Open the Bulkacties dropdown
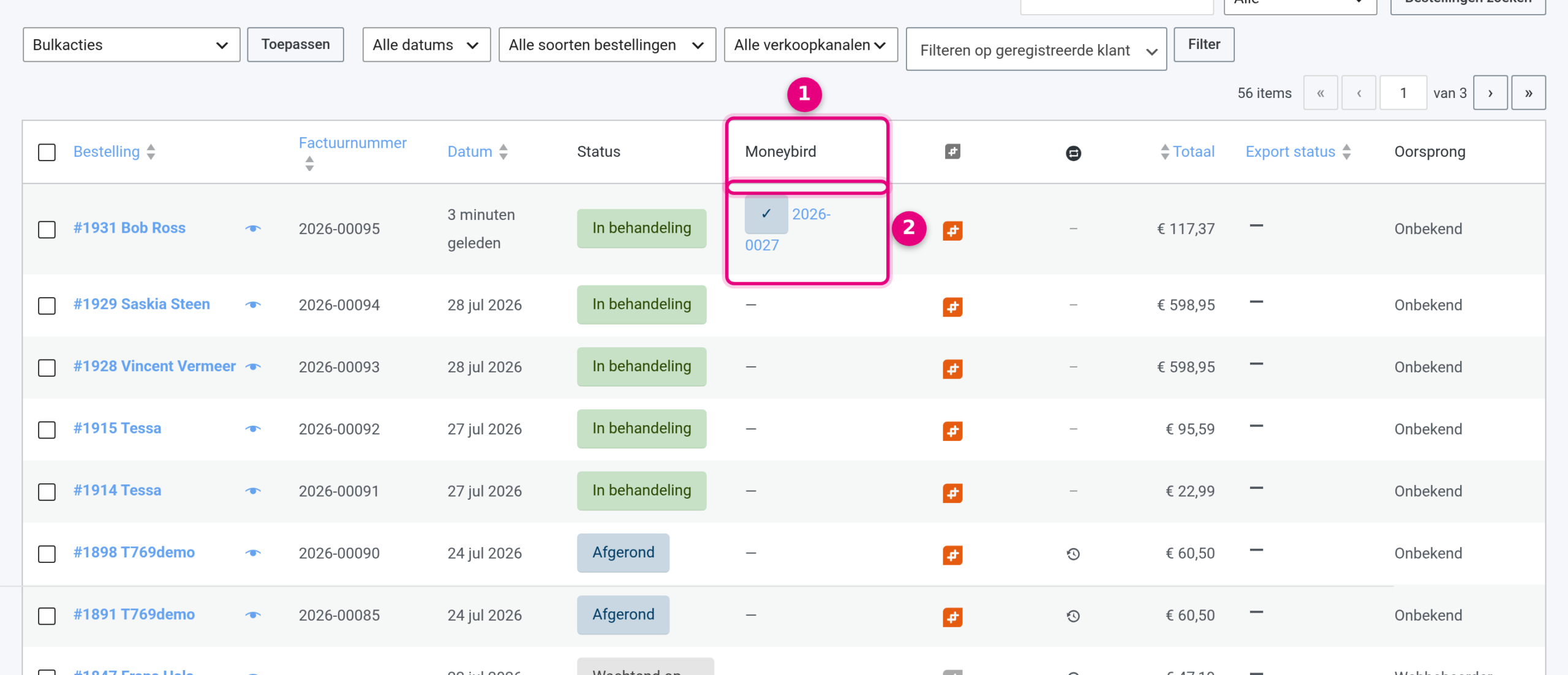Screen dimensions: 1568x675 tap(131, 45)
